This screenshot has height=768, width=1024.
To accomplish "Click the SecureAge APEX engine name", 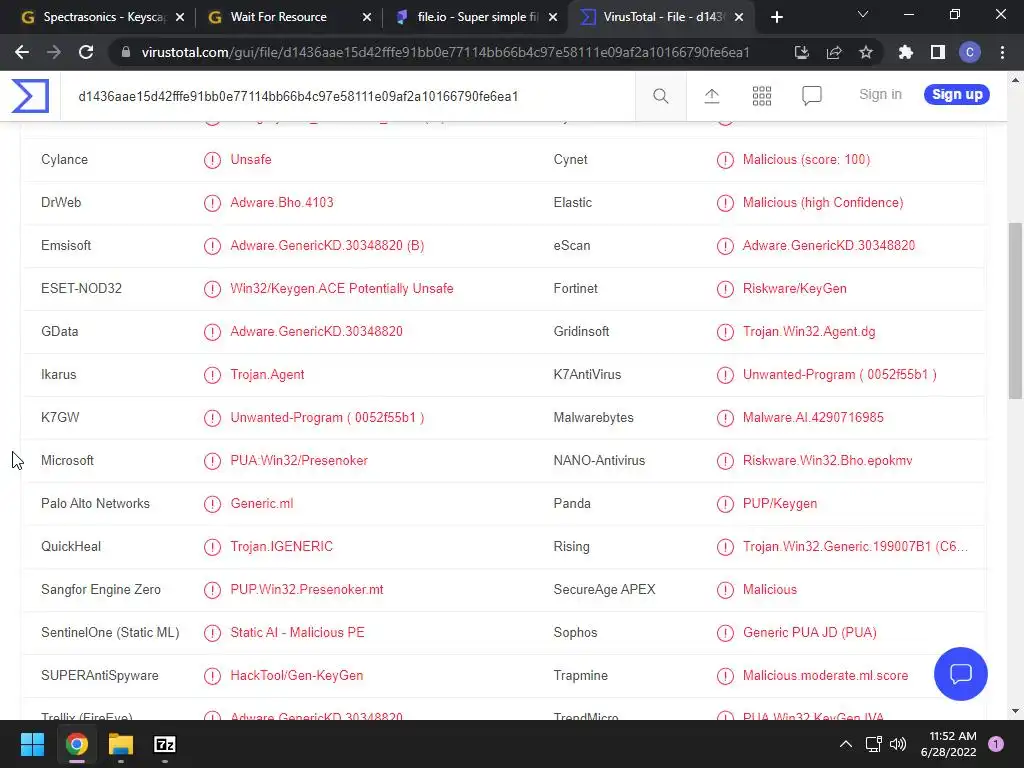I will (x=604, y=590).
